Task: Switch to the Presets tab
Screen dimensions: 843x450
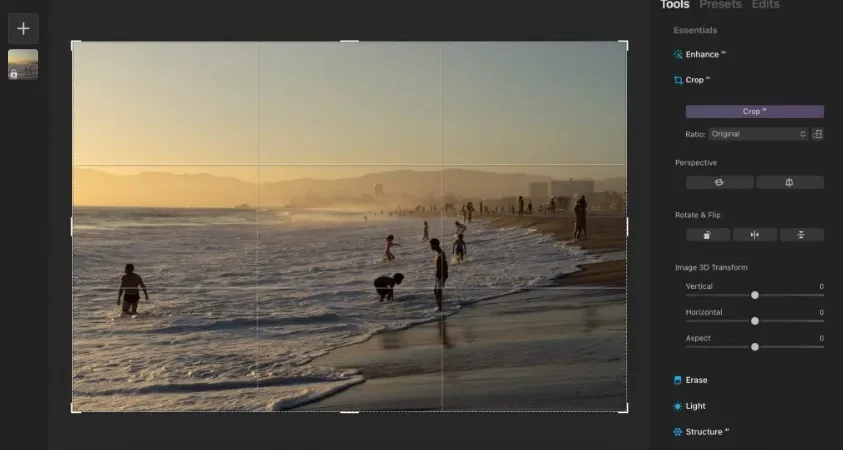Action: 720,4
